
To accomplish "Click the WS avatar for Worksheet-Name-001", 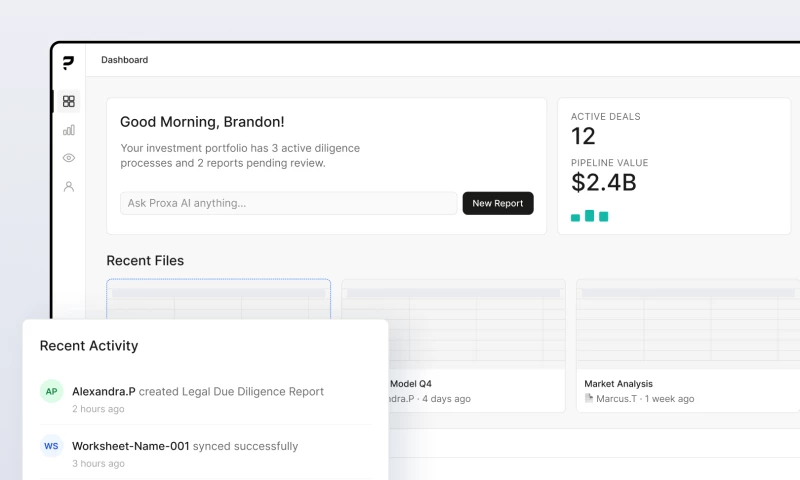I will 52,446.
